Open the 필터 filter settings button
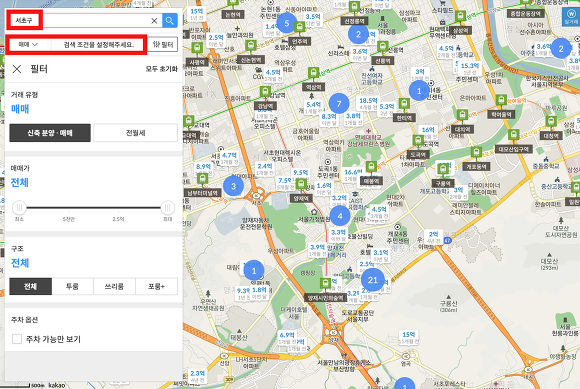 (163, 44)
